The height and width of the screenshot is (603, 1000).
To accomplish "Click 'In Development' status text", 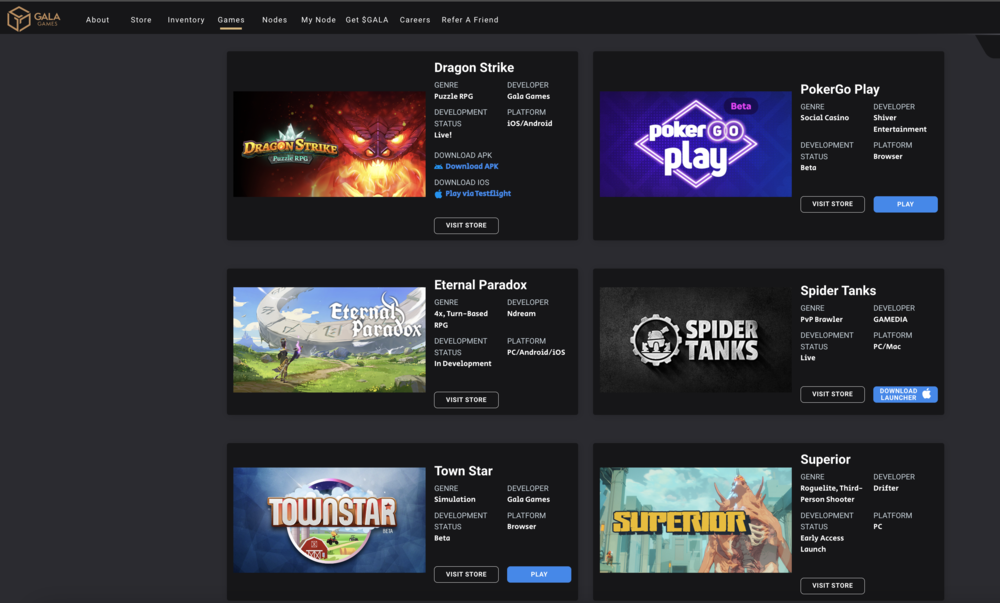I will coord(462,364).
